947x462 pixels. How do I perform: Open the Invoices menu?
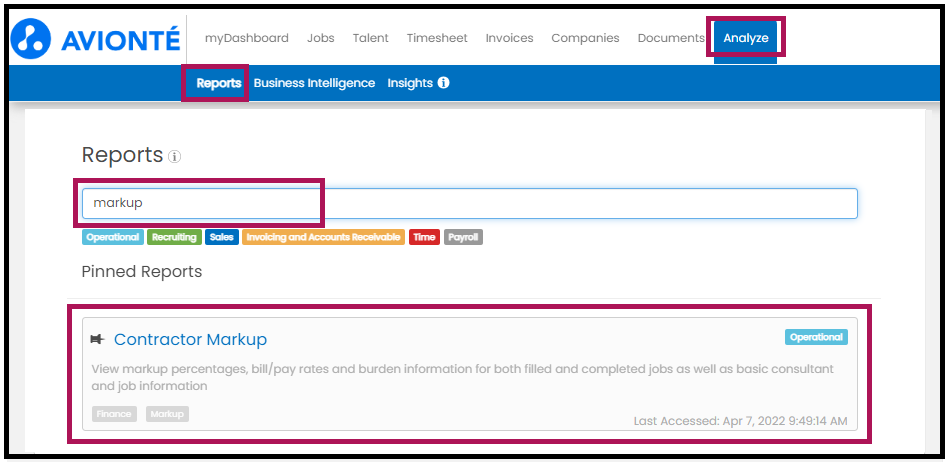(x=510, y=38)
